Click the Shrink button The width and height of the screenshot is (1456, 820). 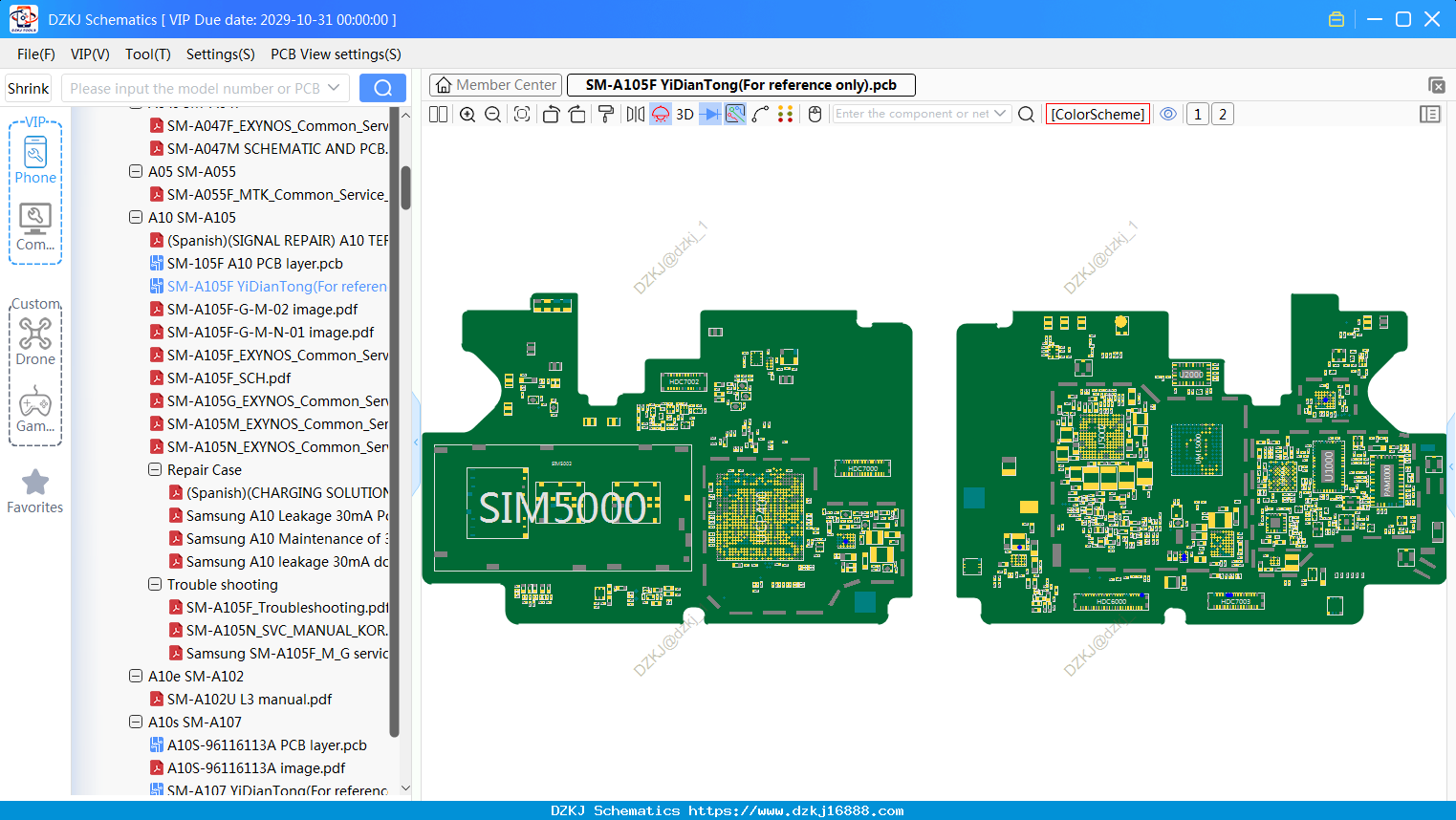(x=29, y=88)
